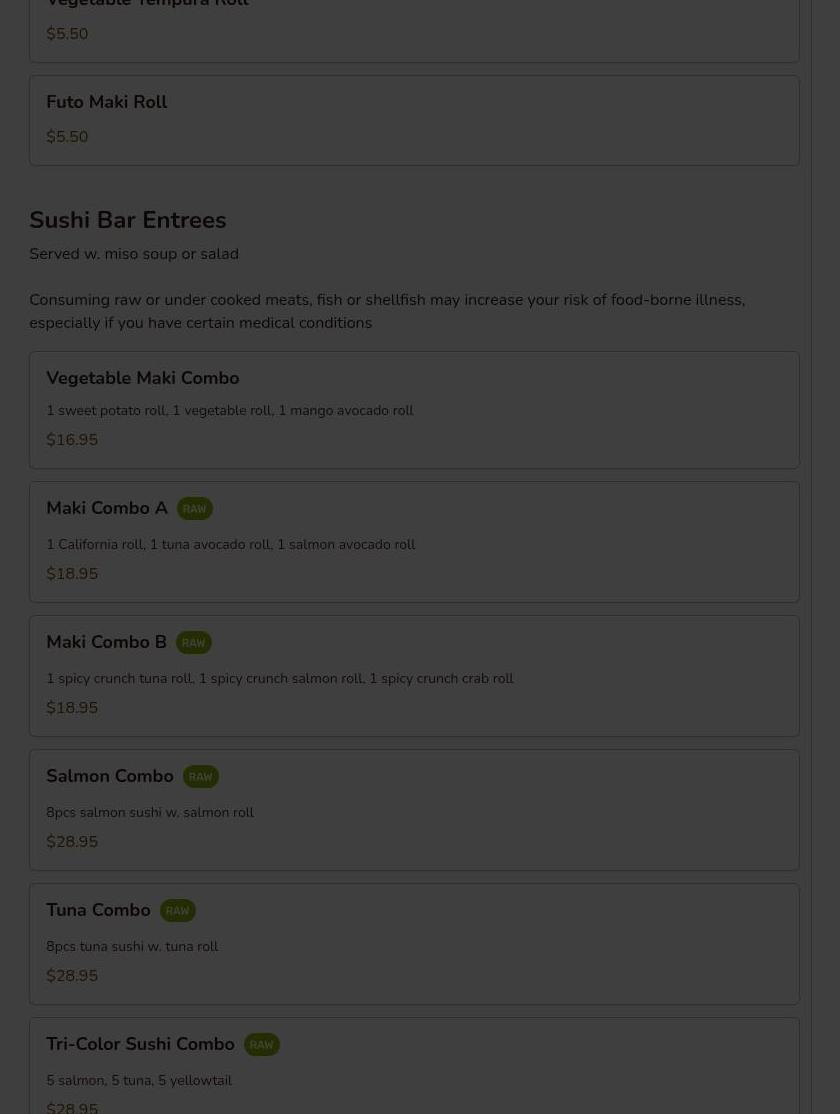Click the RAW badge next to Tuna Combo
This screenshot has width=840, height=1114.
click(178, 911)
